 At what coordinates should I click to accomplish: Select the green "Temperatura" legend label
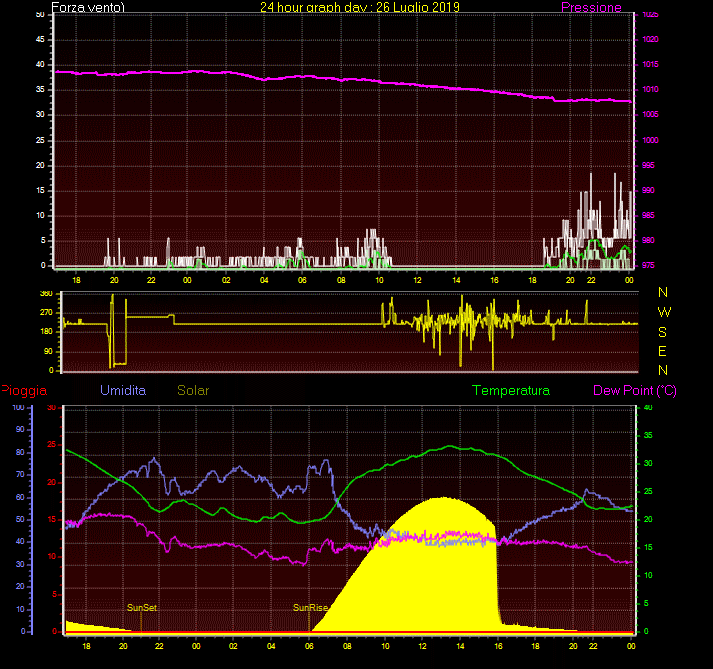pyautogui.click(x=511, y=390)
